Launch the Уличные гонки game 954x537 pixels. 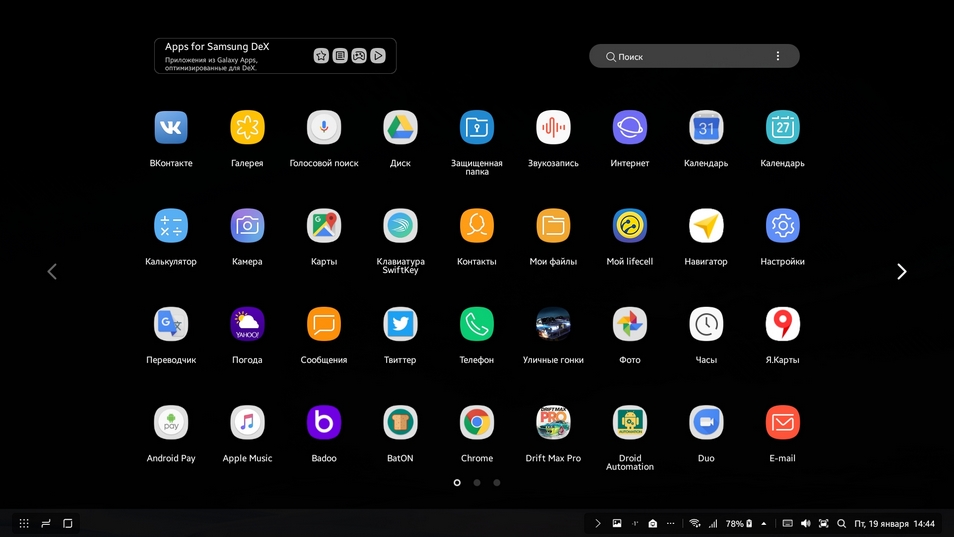553,324
